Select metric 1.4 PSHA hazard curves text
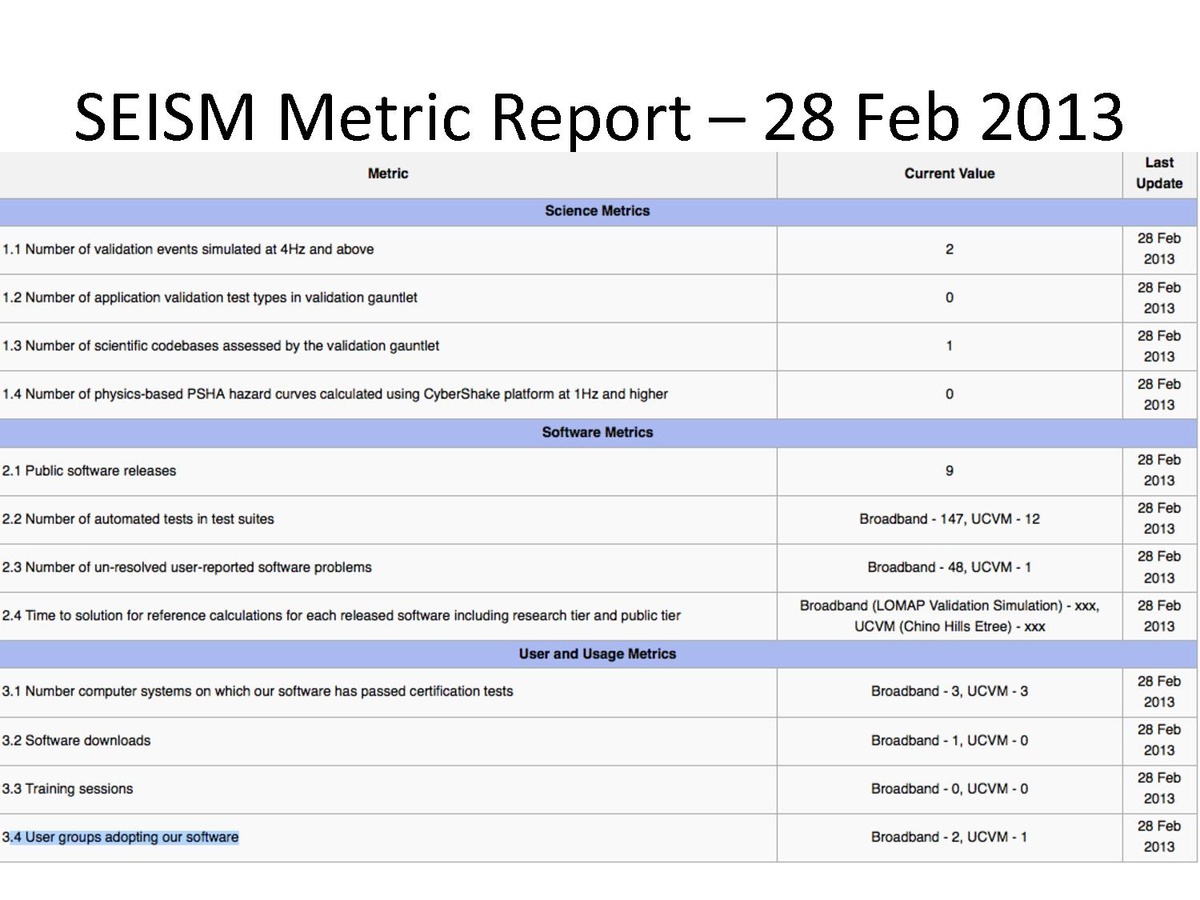The image size is (1200, 900). pyautogui.click(x=335, y=394)
